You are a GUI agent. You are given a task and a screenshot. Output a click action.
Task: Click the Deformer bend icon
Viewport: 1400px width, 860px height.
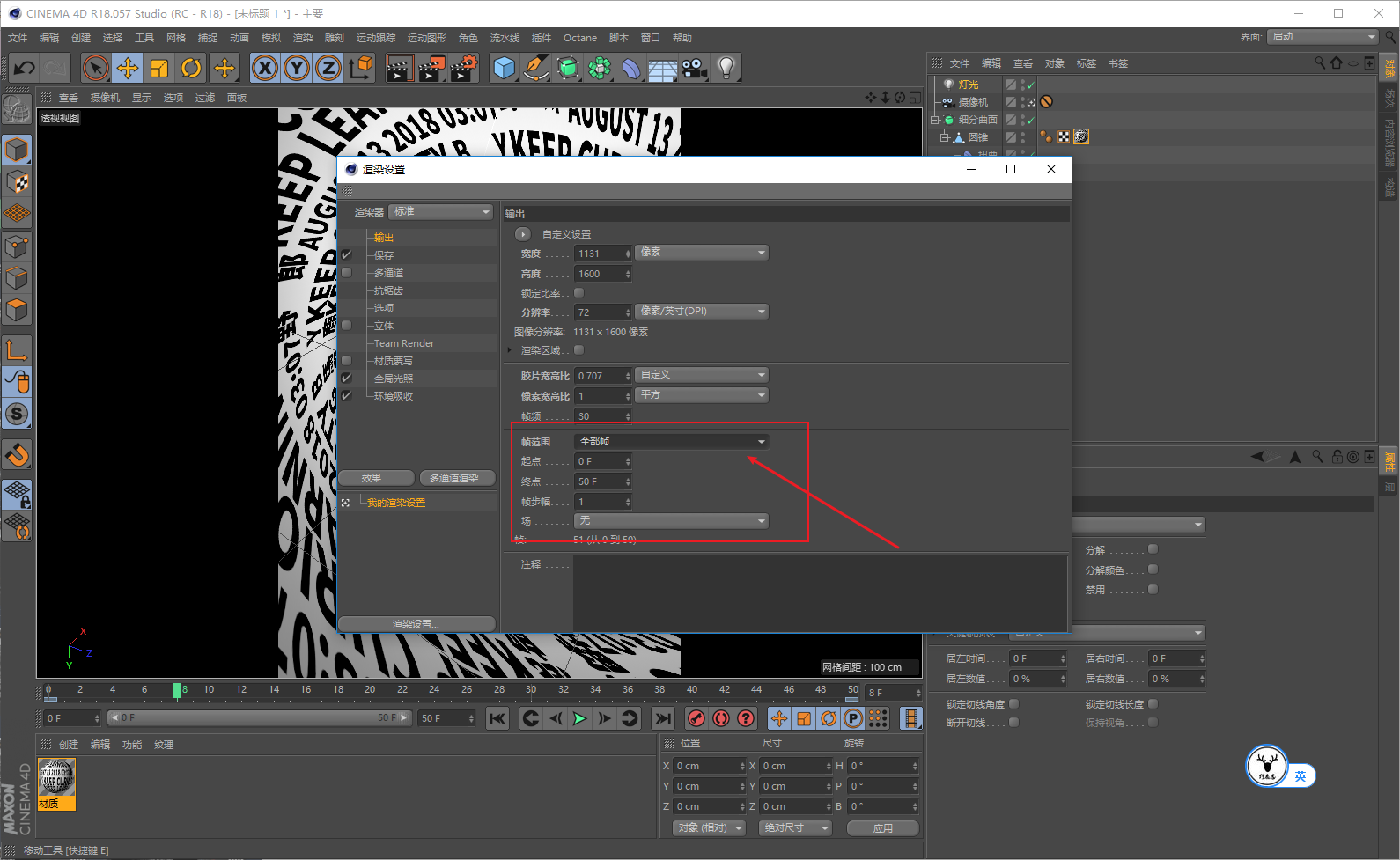[631, 68]
